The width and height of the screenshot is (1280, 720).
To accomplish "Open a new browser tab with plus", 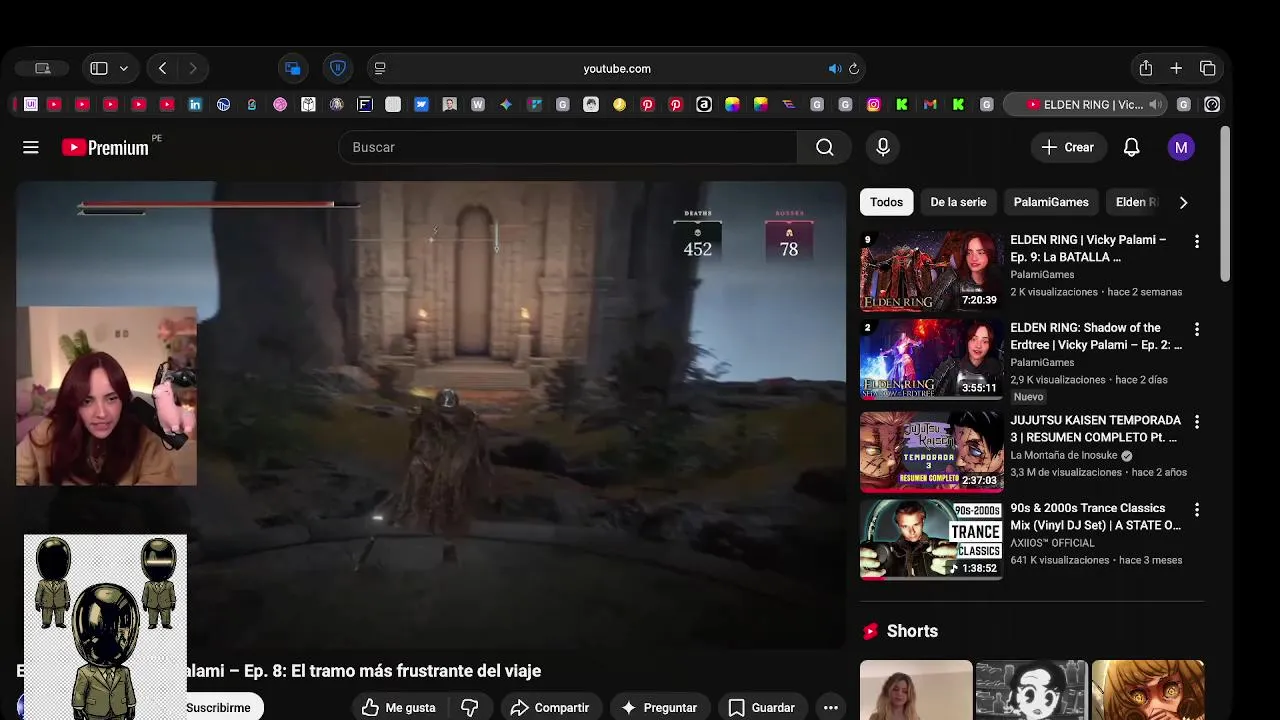I will pos(1176,68).
